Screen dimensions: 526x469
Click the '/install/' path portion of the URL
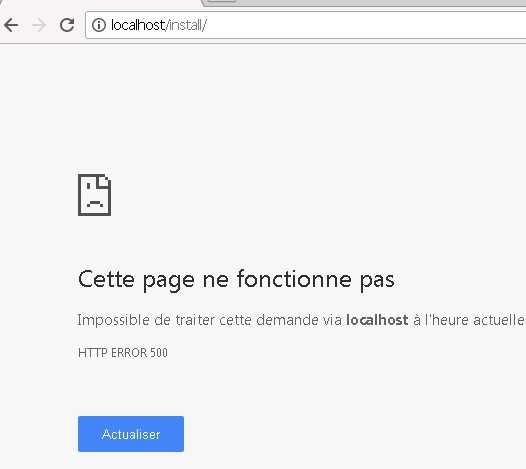tap(187, 25)
